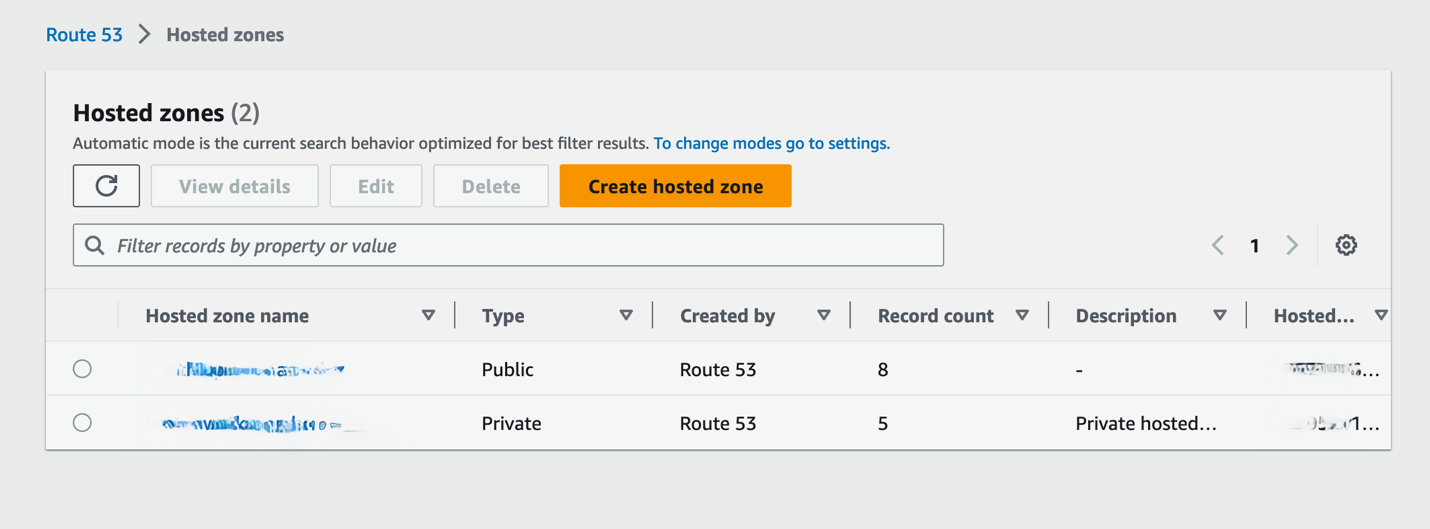
Task: Select the Private hosted zone radio button
Action: [82, 423]
